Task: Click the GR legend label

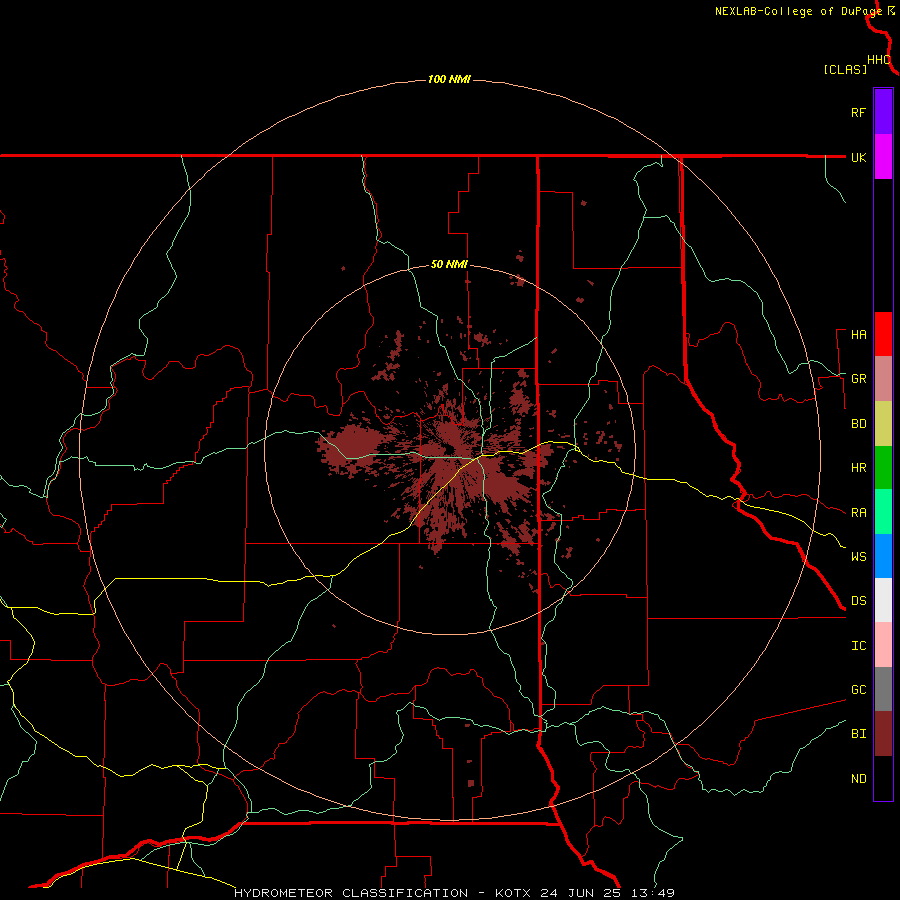Action: coord(858,379)
